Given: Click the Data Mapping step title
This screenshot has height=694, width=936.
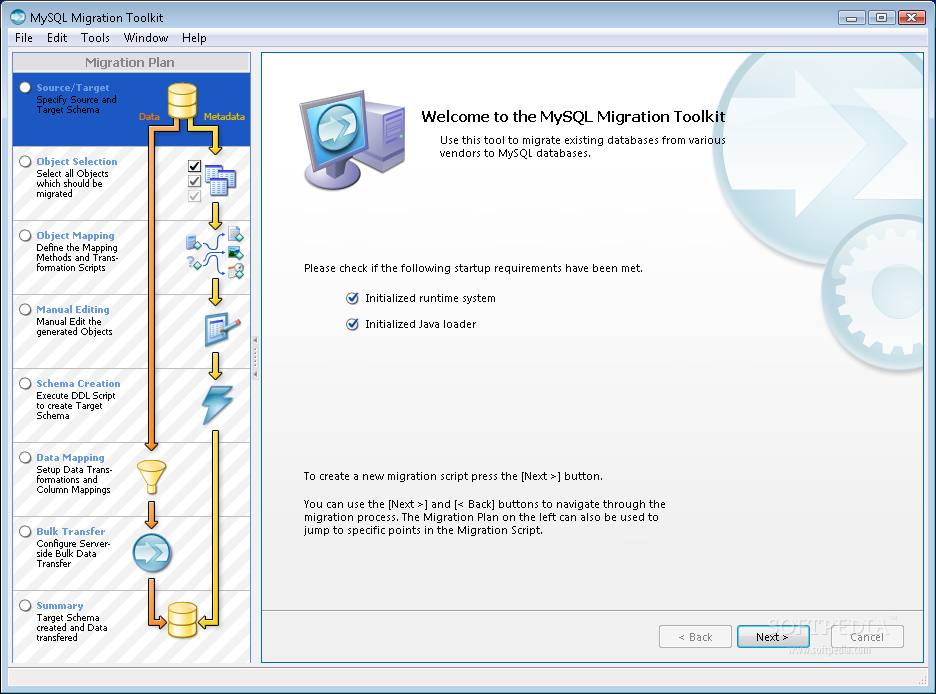Looking at the screenshot, I should (70, 457).
